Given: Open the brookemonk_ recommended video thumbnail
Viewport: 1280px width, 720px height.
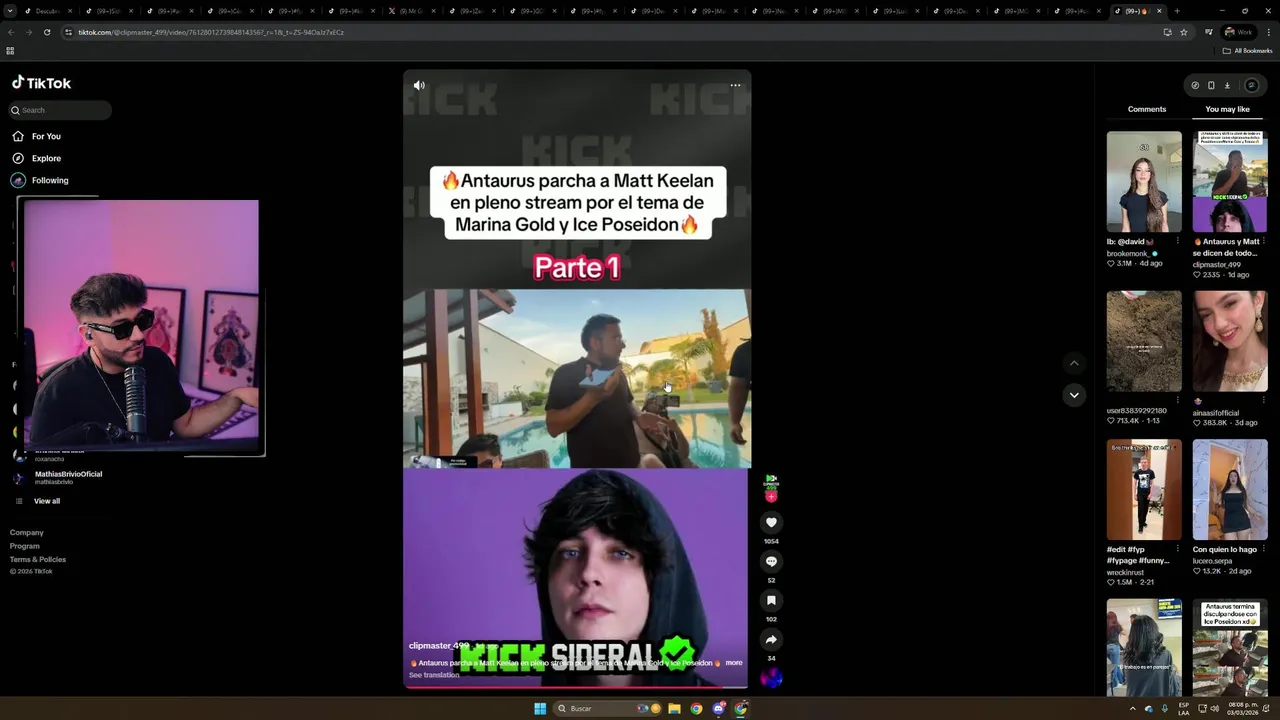Looking at the screenshot, I should (1144, 181).
